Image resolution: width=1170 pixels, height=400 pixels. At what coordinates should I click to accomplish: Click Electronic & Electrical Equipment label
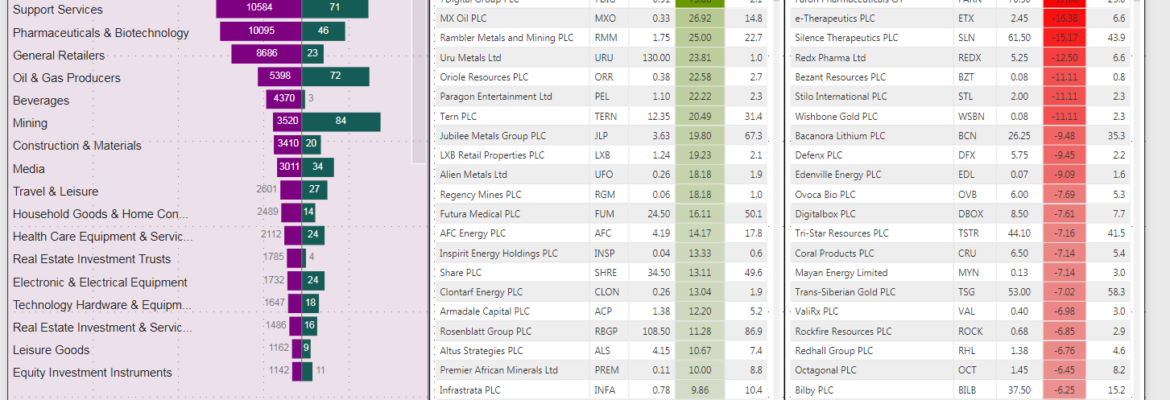point(100,282)
